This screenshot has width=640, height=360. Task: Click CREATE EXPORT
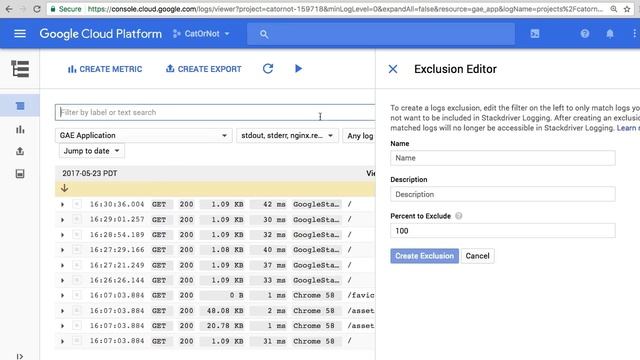204,69
